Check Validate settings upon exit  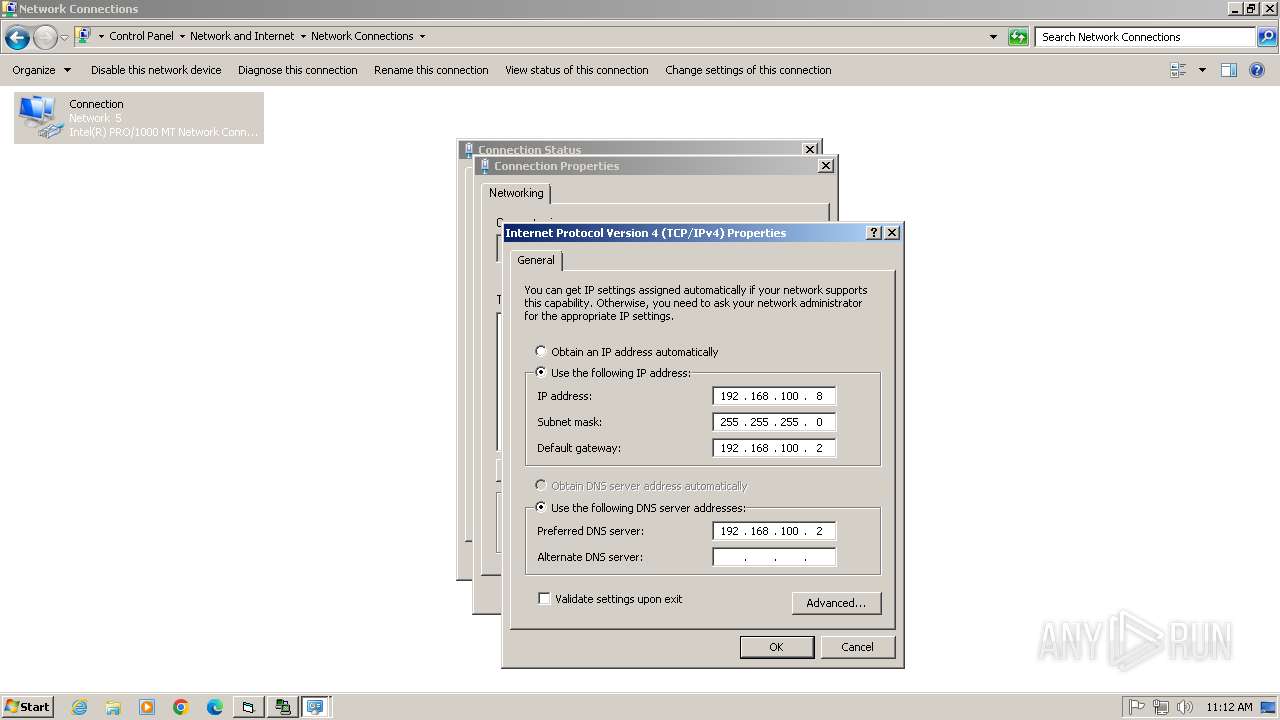click(545, 599)
